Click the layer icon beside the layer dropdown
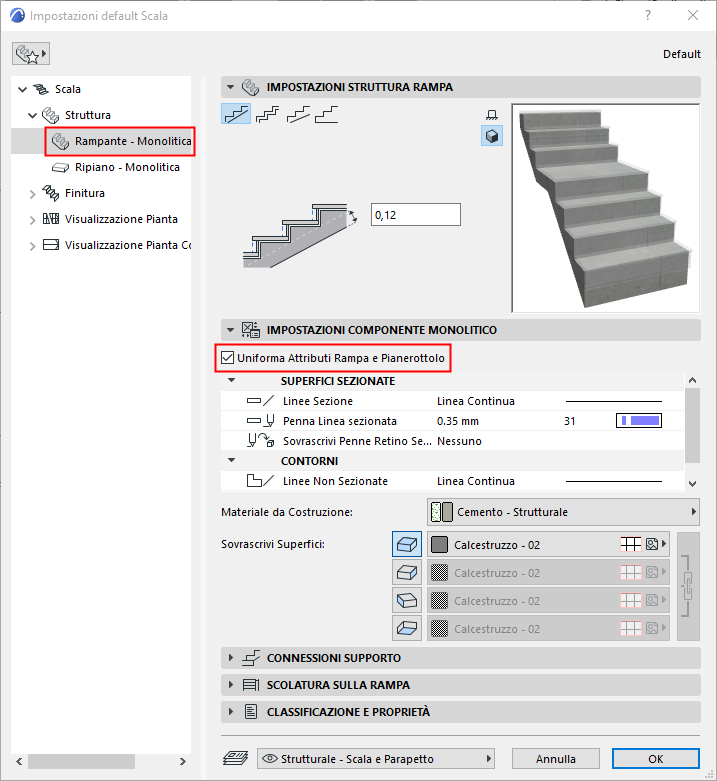This screenshot has width=717, height=781. pos(236,758)
